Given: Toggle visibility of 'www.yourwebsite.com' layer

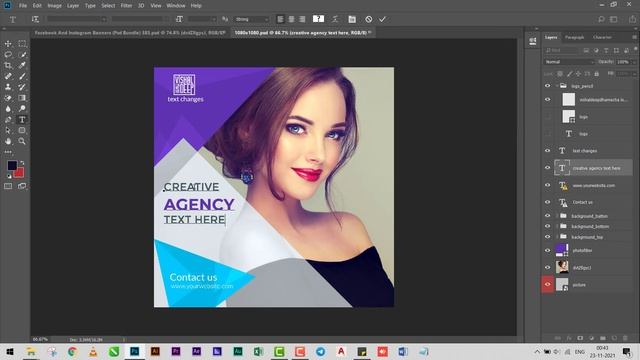Looking at the screenshot, I should click(x=547, y=185).
